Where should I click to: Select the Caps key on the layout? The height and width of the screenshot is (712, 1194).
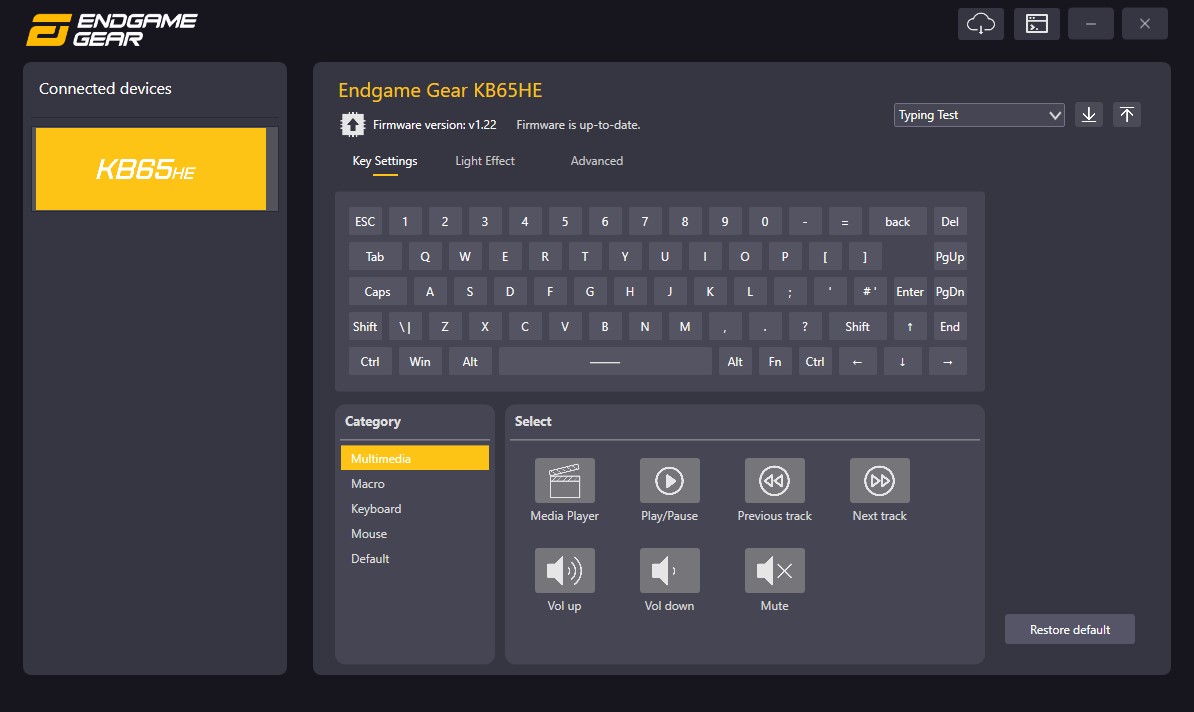point(377,292)
